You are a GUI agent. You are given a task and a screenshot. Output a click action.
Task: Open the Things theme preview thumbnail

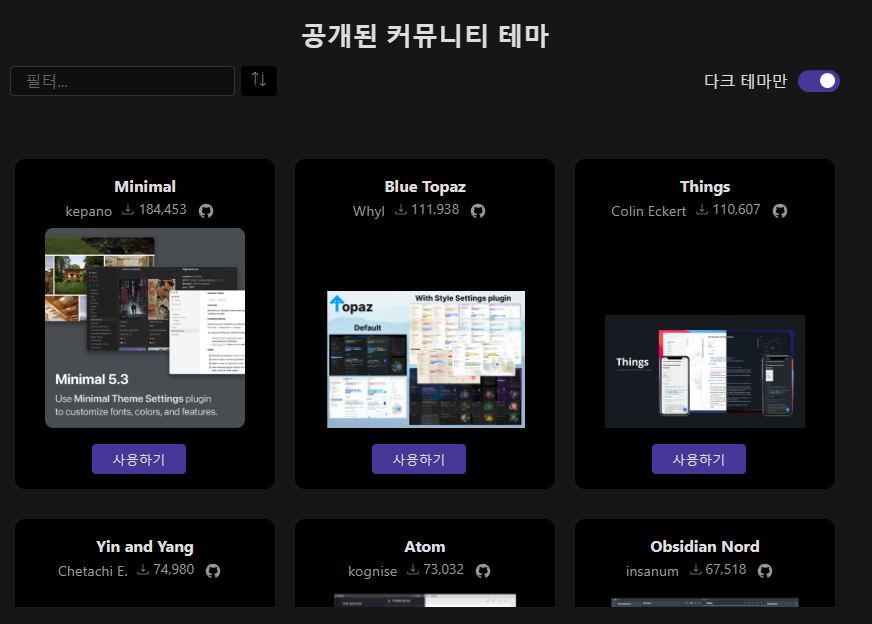pyautogui.click(x=705, y=372)
